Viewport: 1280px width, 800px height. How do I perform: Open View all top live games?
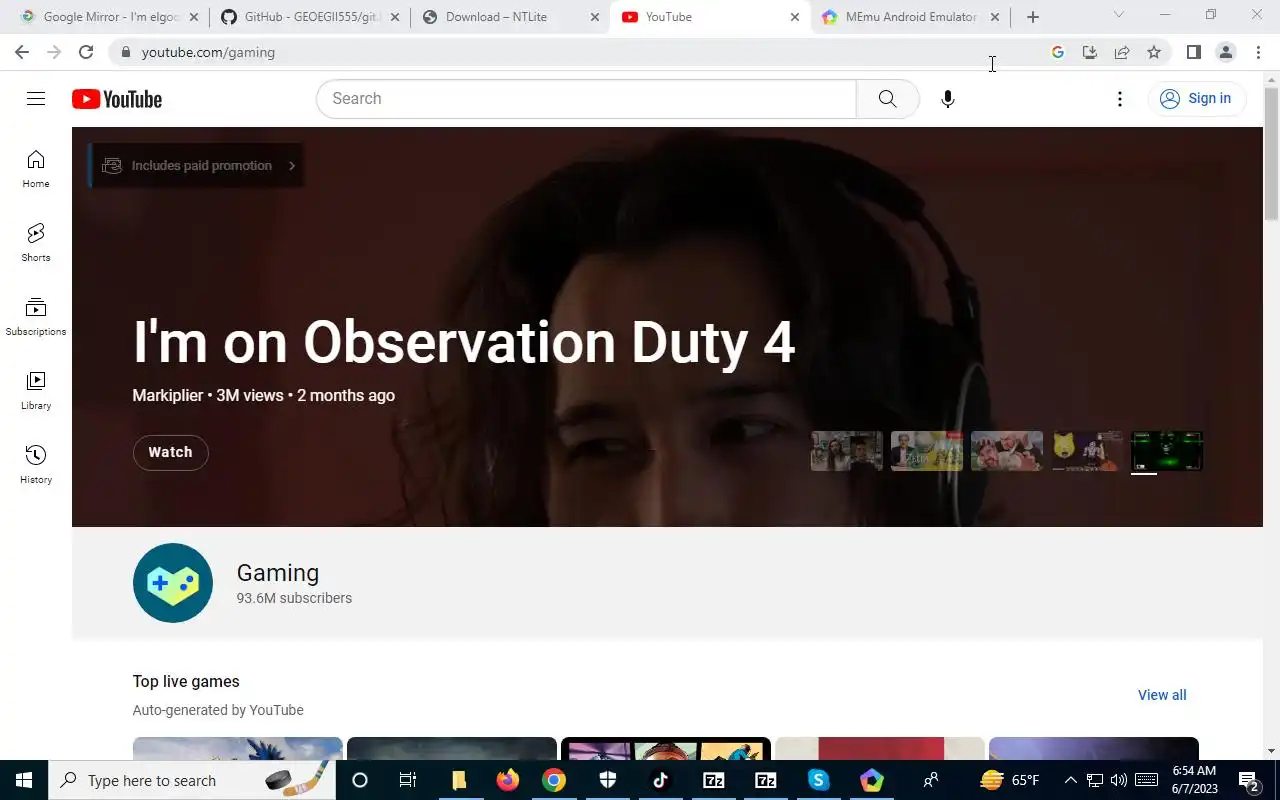[1162, 695]
